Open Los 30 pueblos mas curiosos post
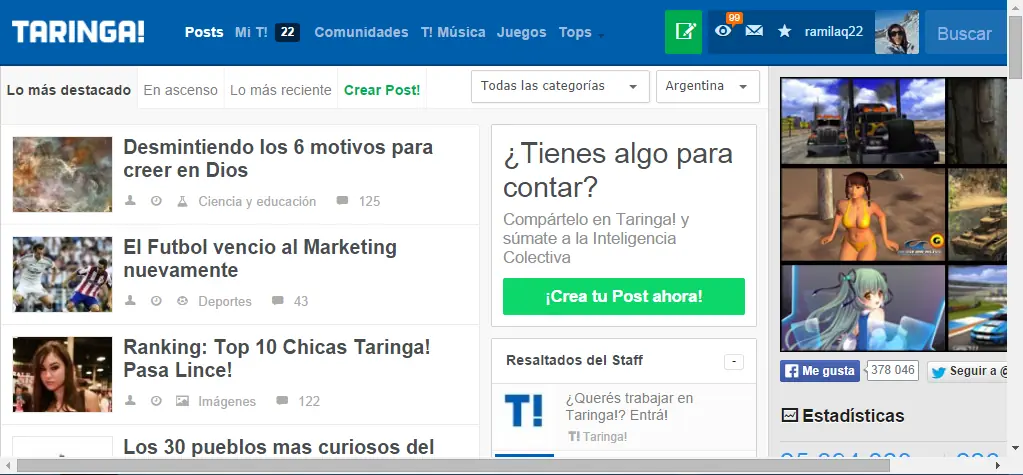This screenshot has height=475, width=1023. coord(279,447)
